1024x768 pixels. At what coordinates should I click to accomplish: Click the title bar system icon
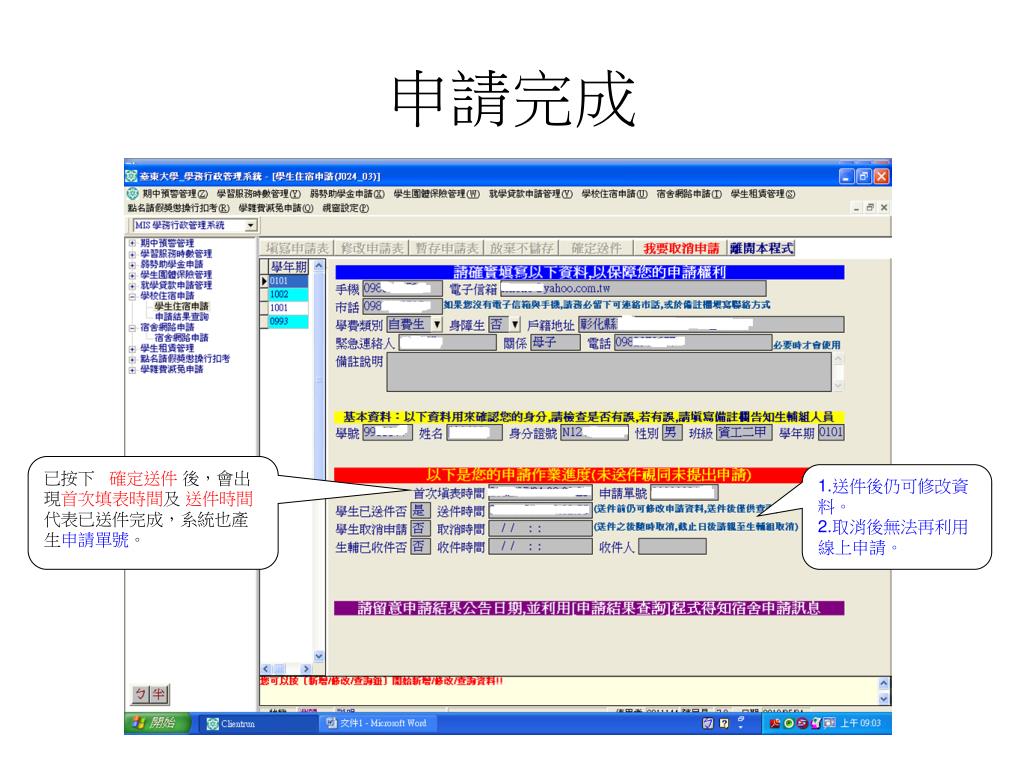point(131,176)
